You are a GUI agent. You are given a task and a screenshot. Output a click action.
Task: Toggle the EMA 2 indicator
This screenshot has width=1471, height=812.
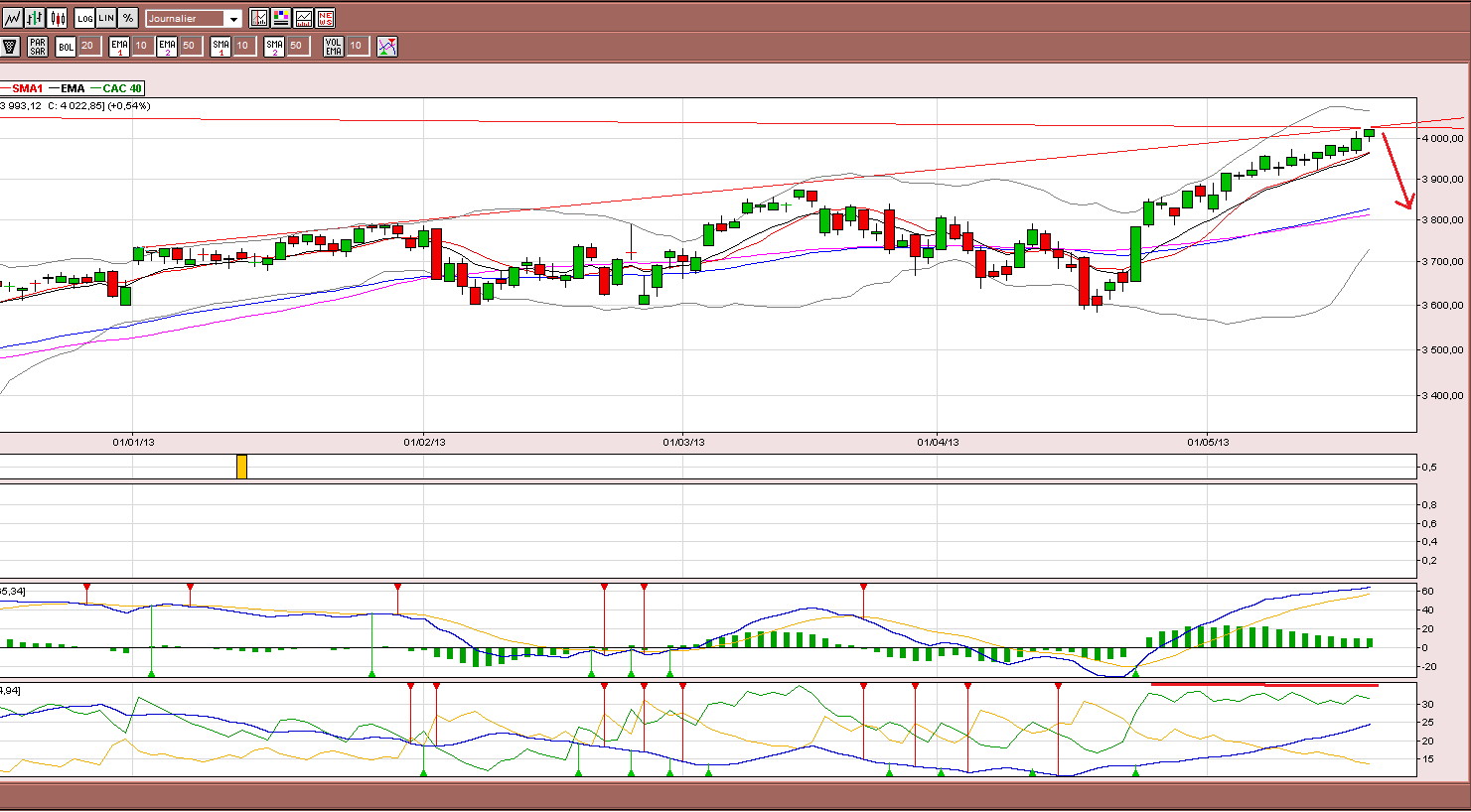click(167, 46)
